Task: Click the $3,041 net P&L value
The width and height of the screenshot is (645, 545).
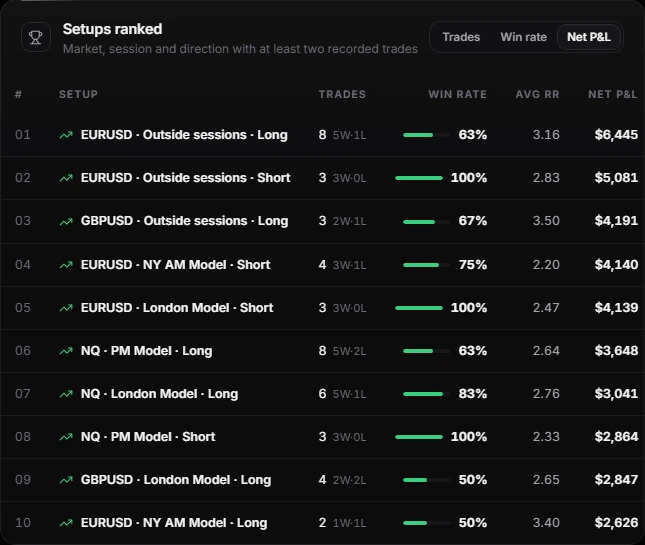Action: (616, 394)
